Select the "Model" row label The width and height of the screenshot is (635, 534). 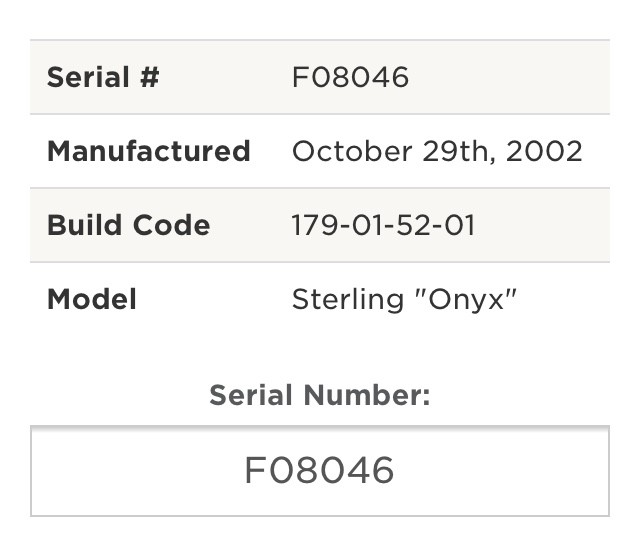click(x=92, y=299)
